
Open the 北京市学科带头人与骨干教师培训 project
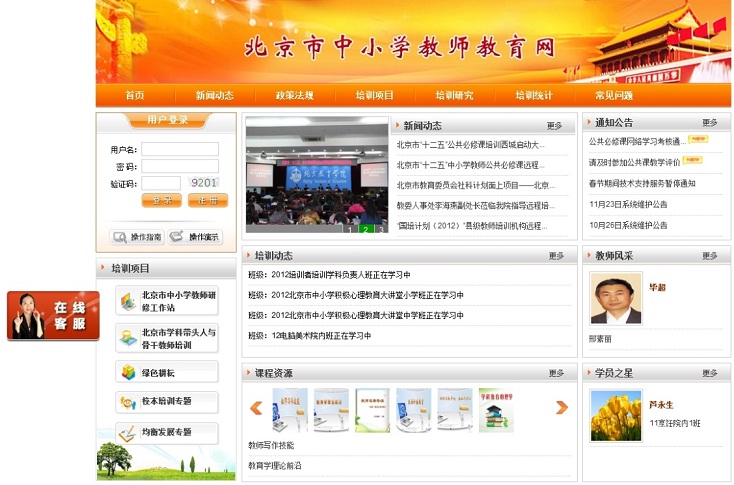pyautogui.click(x=166, y=338)
